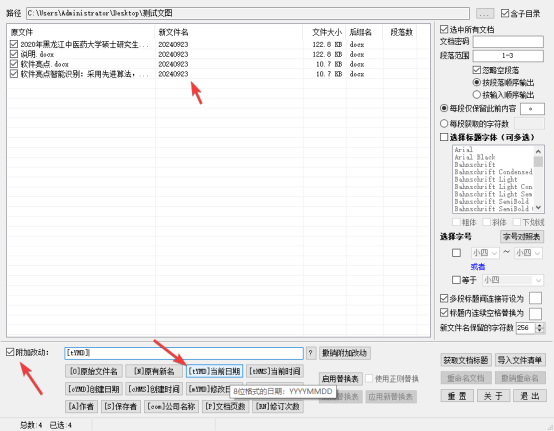The height and width of the screenshot is (431, 554).
Task: Click the 标题内连续空格替换为 input box
Action: click(535, 313)
